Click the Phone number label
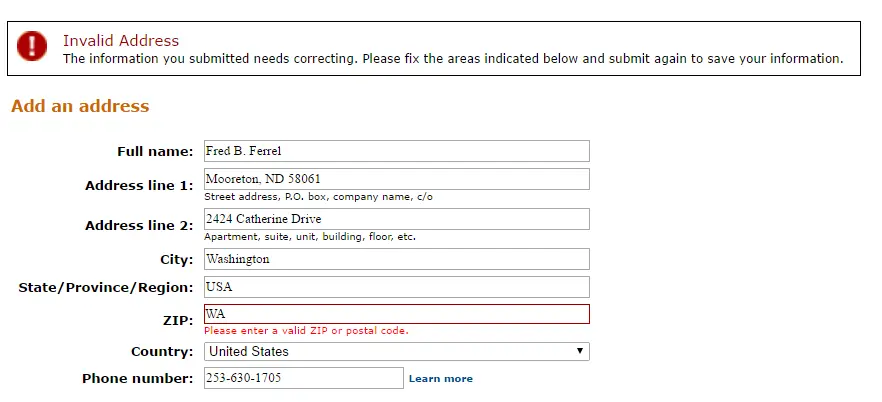Image resolution: width=882 pixels, height=402 pixels. [x=137, y=378]
